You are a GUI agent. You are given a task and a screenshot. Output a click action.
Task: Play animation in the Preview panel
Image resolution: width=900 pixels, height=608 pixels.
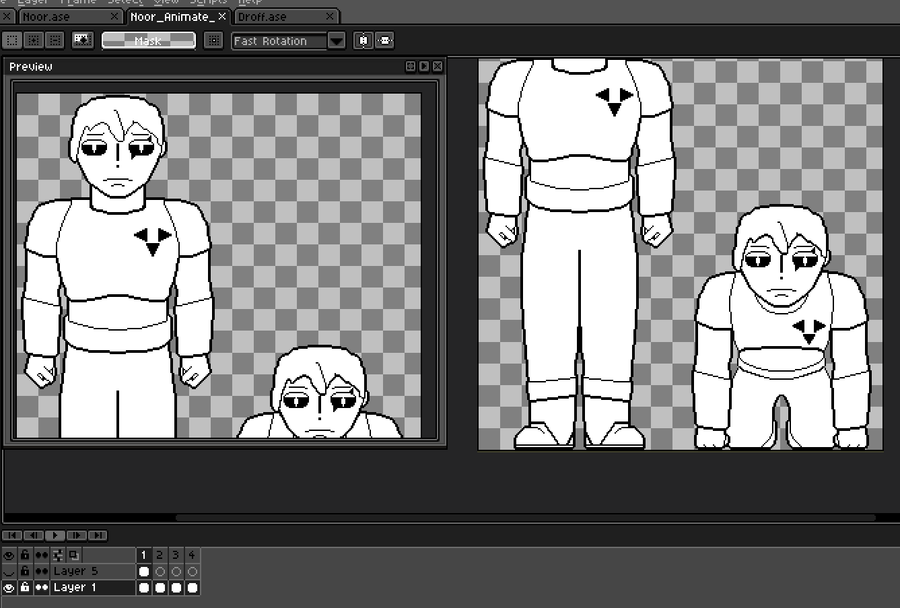[x=424, y=67]
